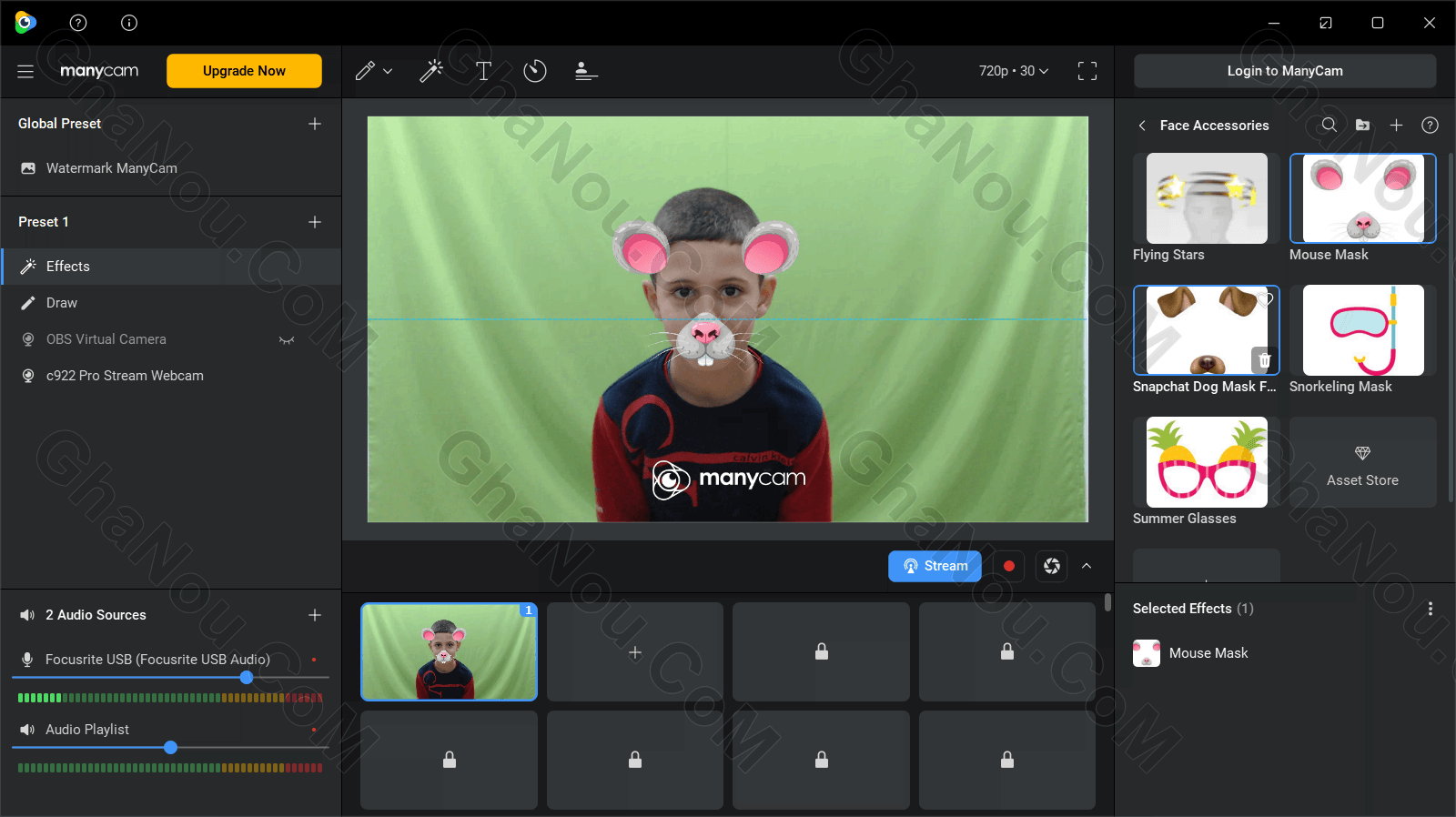Select the Draw layer
The image size is (1456, 817).
[x=171, y=303]
